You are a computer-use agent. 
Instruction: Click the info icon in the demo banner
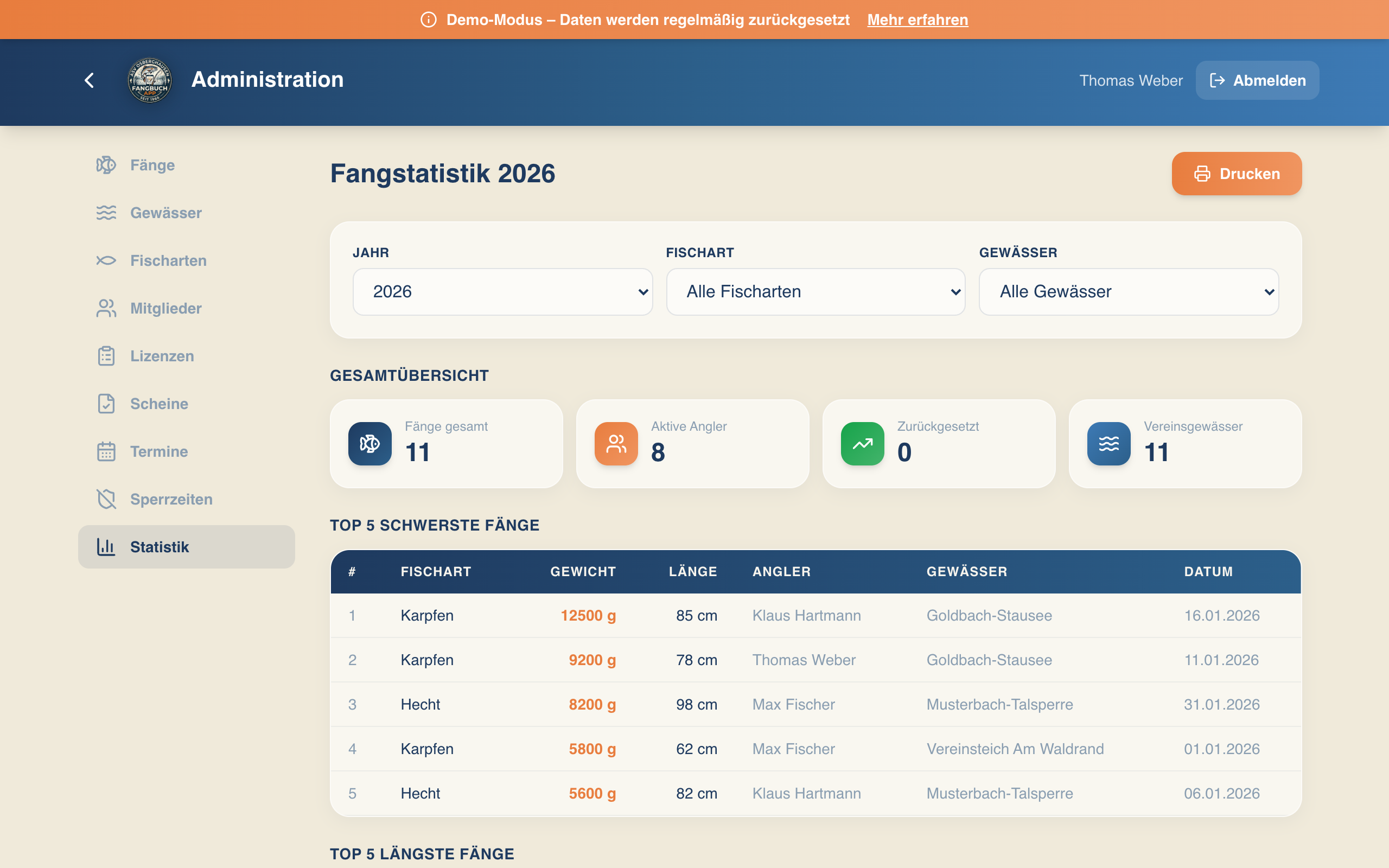tap(428, 19)
